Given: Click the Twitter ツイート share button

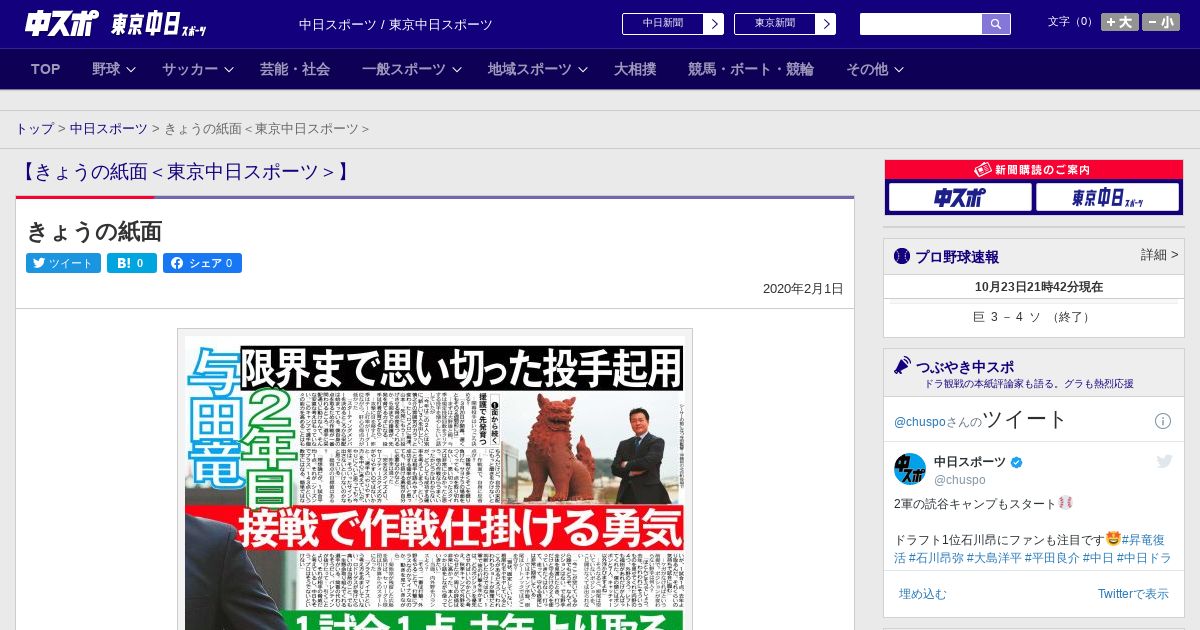Looking at the screenshot, I should pos(63,263).
